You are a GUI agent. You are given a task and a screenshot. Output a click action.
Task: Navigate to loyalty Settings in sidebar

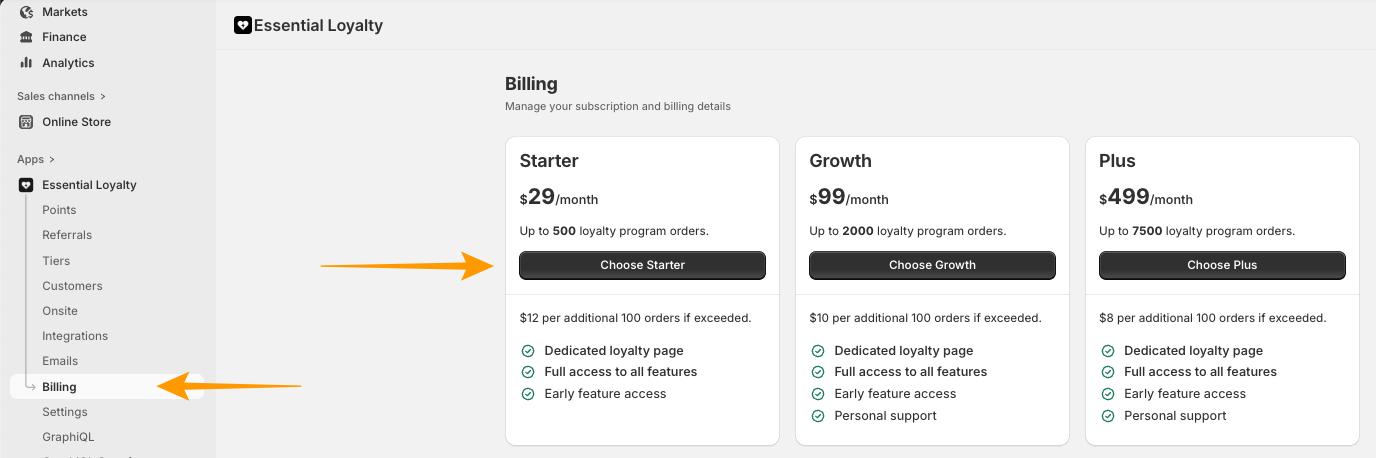(x=65, y=412)
